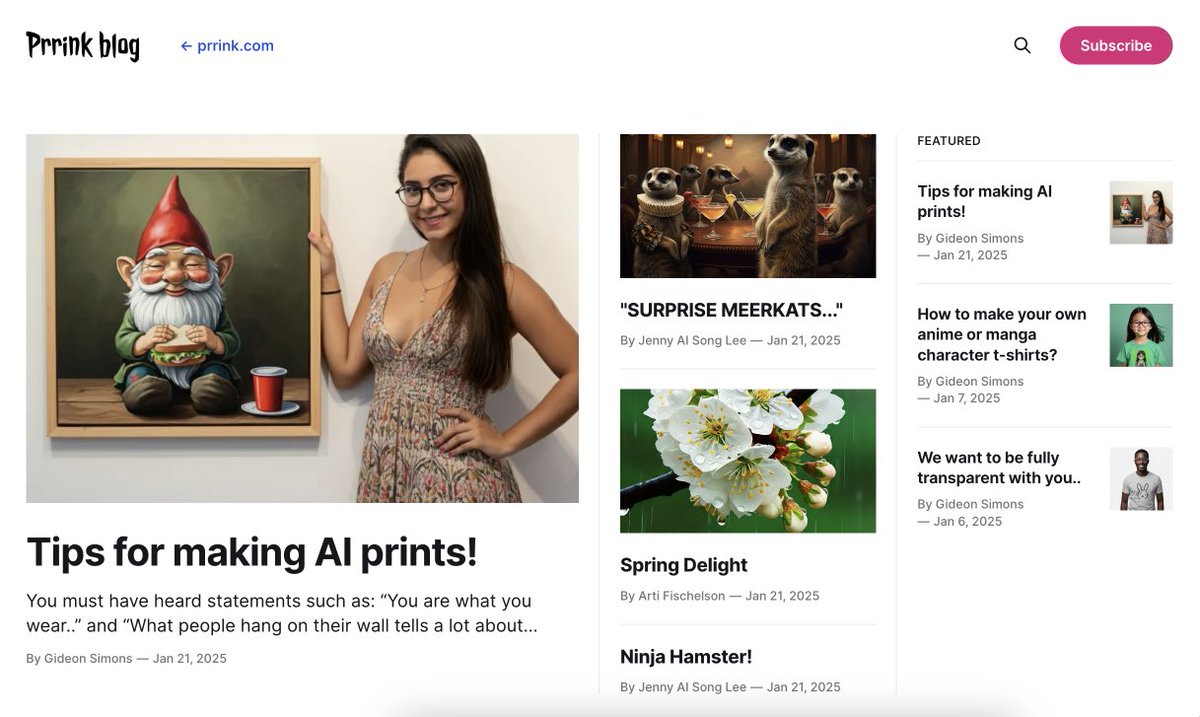Viewport: 1200px width, 717px height.
Task: Click the FEATURED section heading
Action: click(x=949, y=141)
